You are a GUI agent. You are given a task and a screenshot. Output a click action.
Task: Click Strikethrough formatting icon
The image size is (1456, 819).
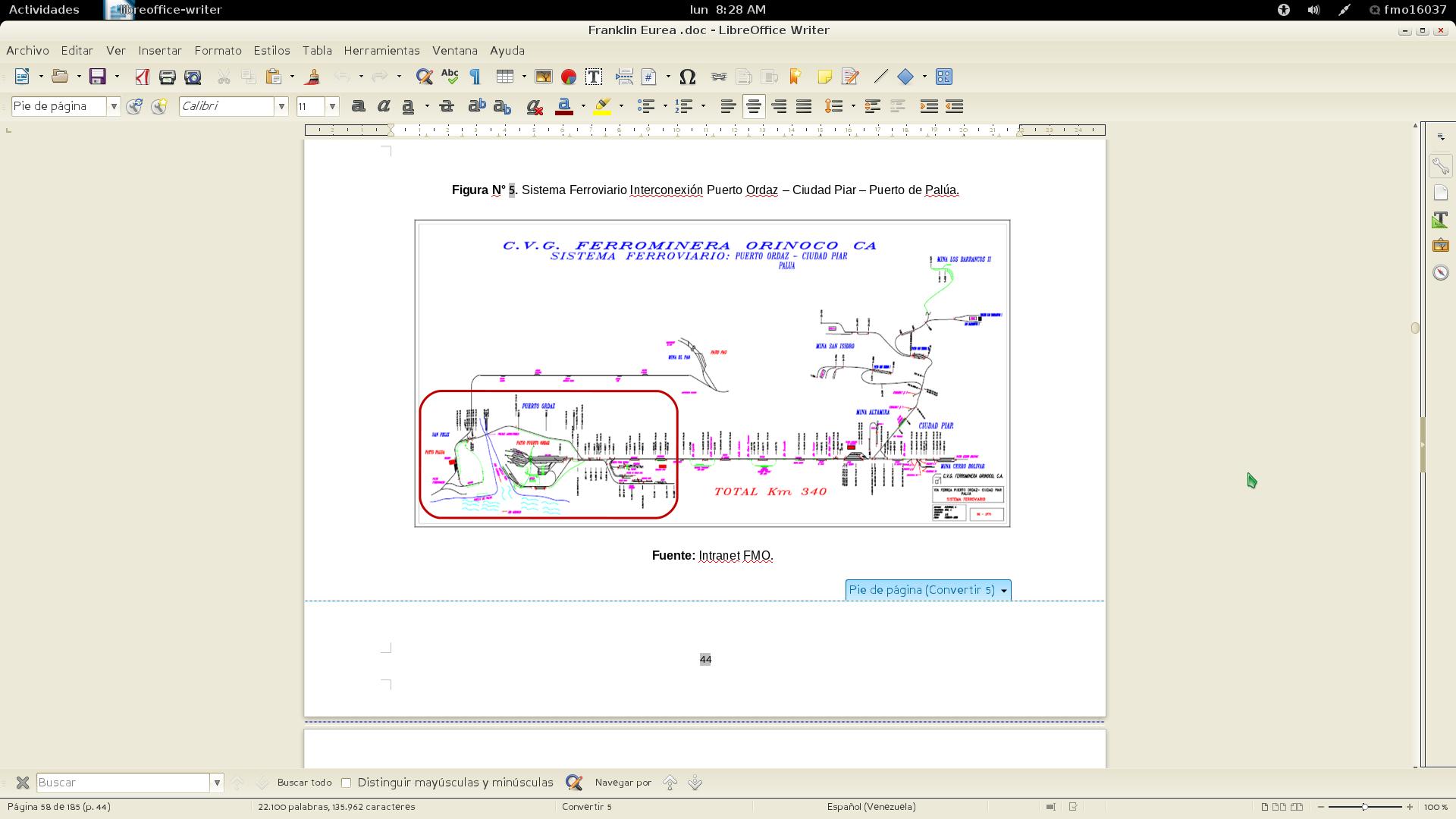coord(446,106)
